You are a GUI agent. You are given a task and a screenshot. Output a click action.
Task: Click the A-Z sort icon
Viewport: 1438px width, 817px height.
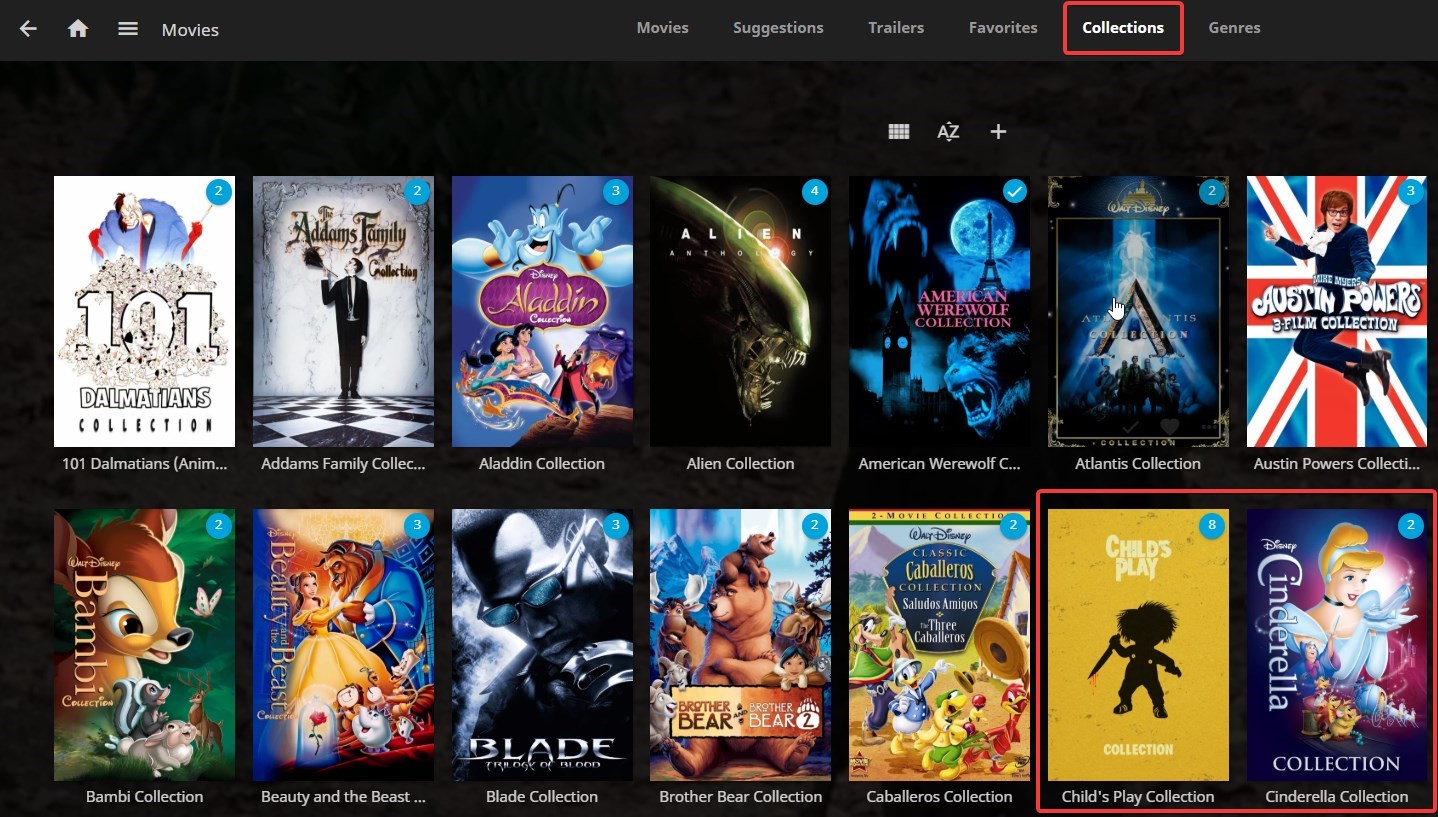(x=947, y=130)
